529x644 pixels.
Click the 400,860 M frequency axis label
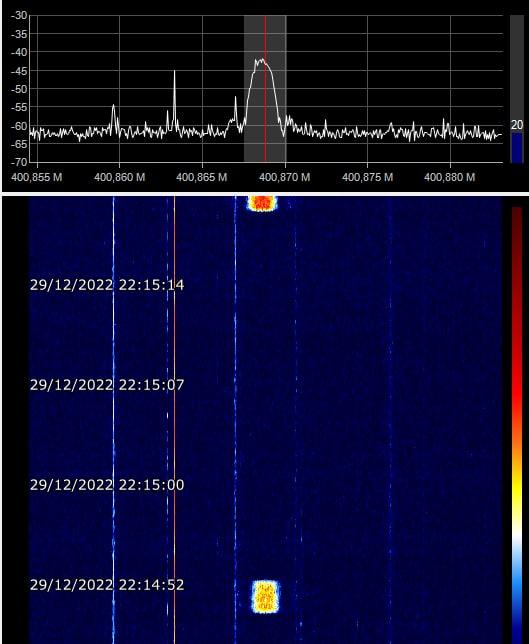(x=120, y=177)
